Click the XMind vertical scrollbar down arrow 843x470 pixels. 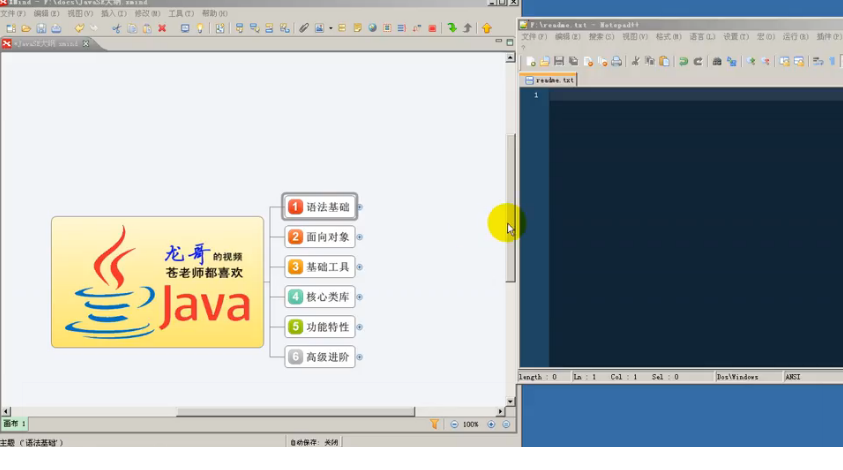click(510, 401)
